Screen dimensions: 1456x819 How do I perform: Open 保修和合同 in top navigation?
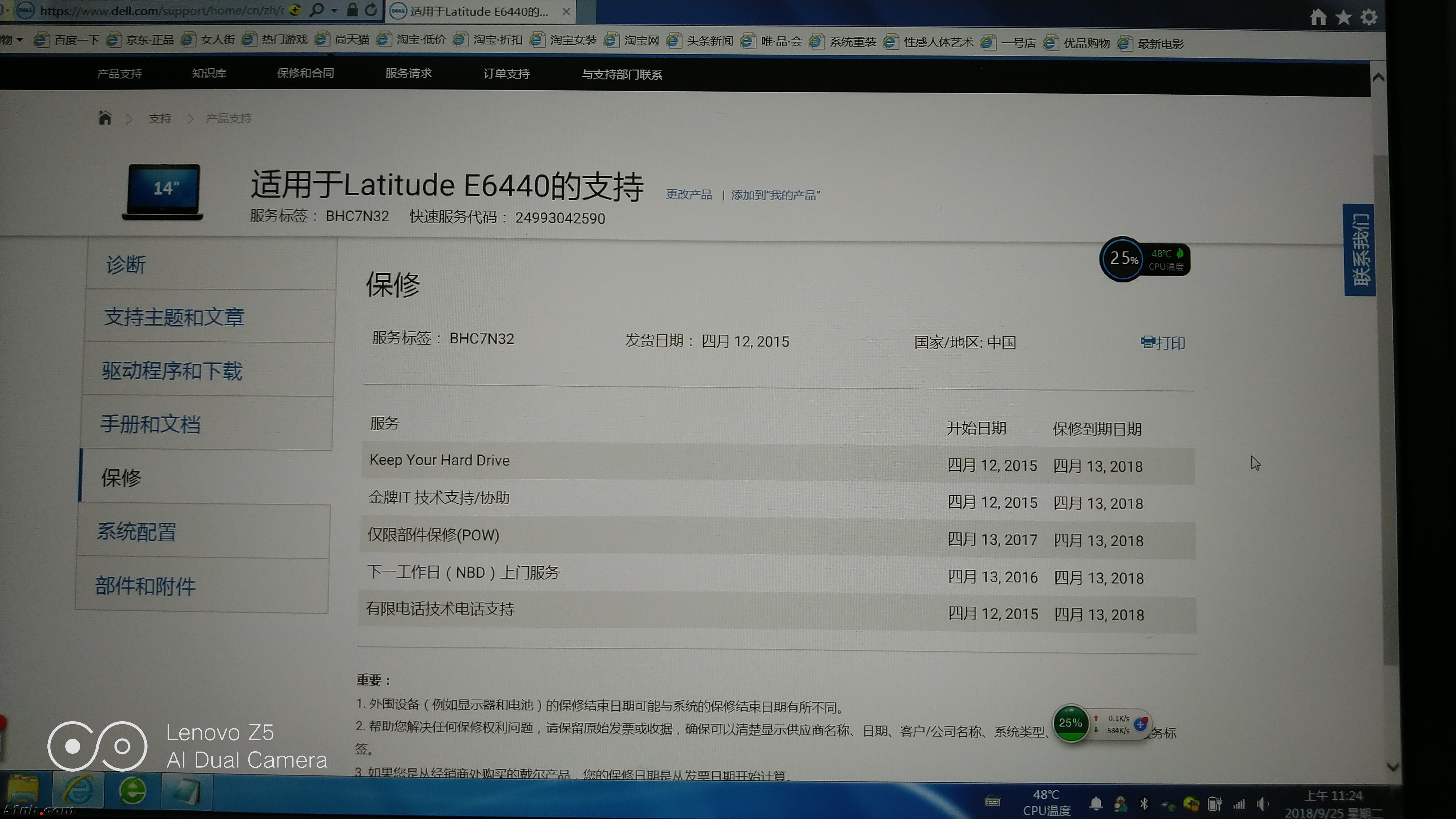[x=305, y=74]
